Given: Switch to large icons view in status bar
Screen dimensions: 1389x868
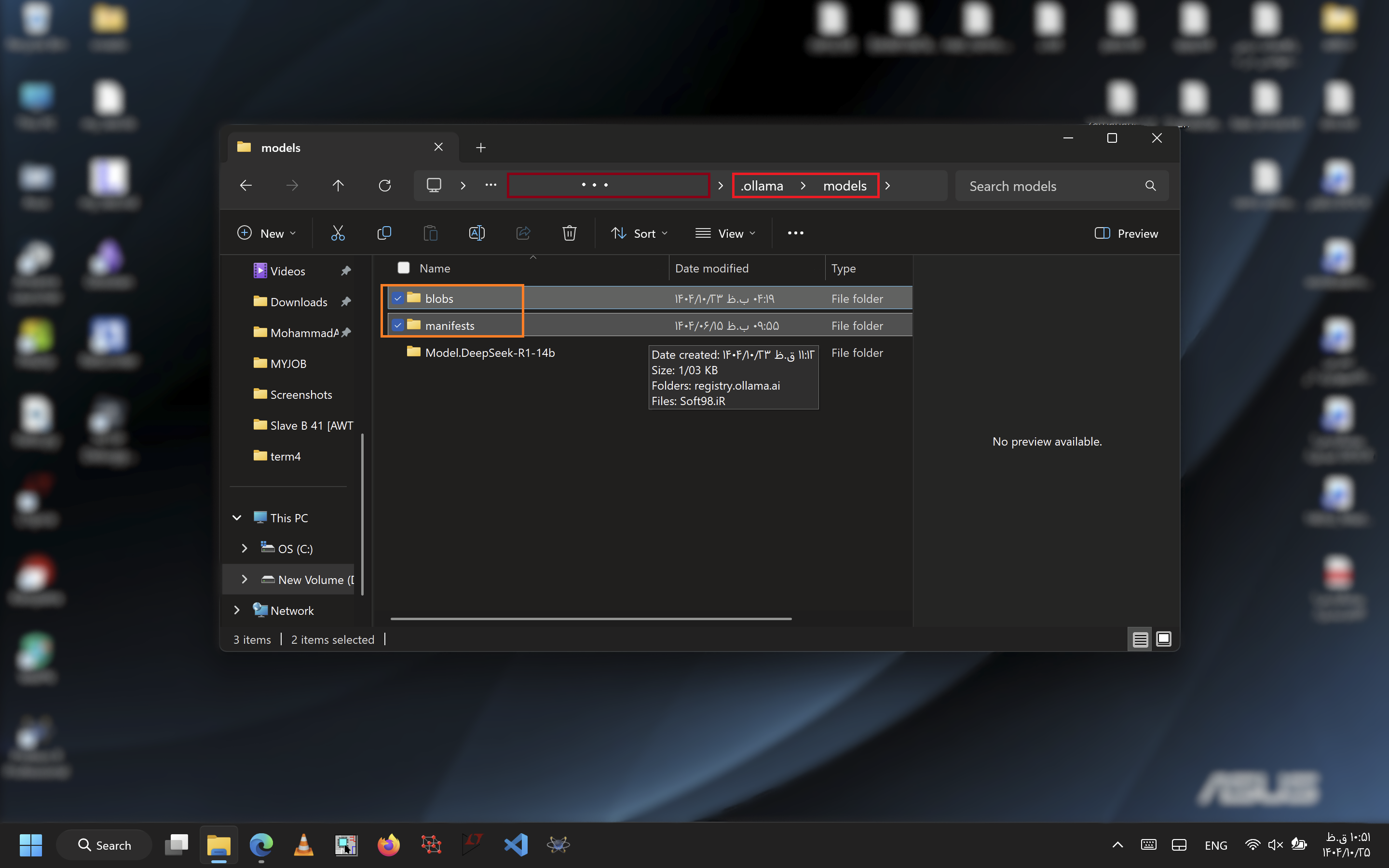Looking at the screenshot, I should (1164, 639).
